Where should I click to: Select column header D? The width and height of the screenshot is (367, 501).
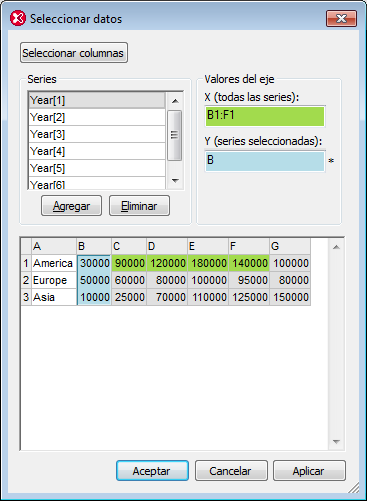pos(167,246)
